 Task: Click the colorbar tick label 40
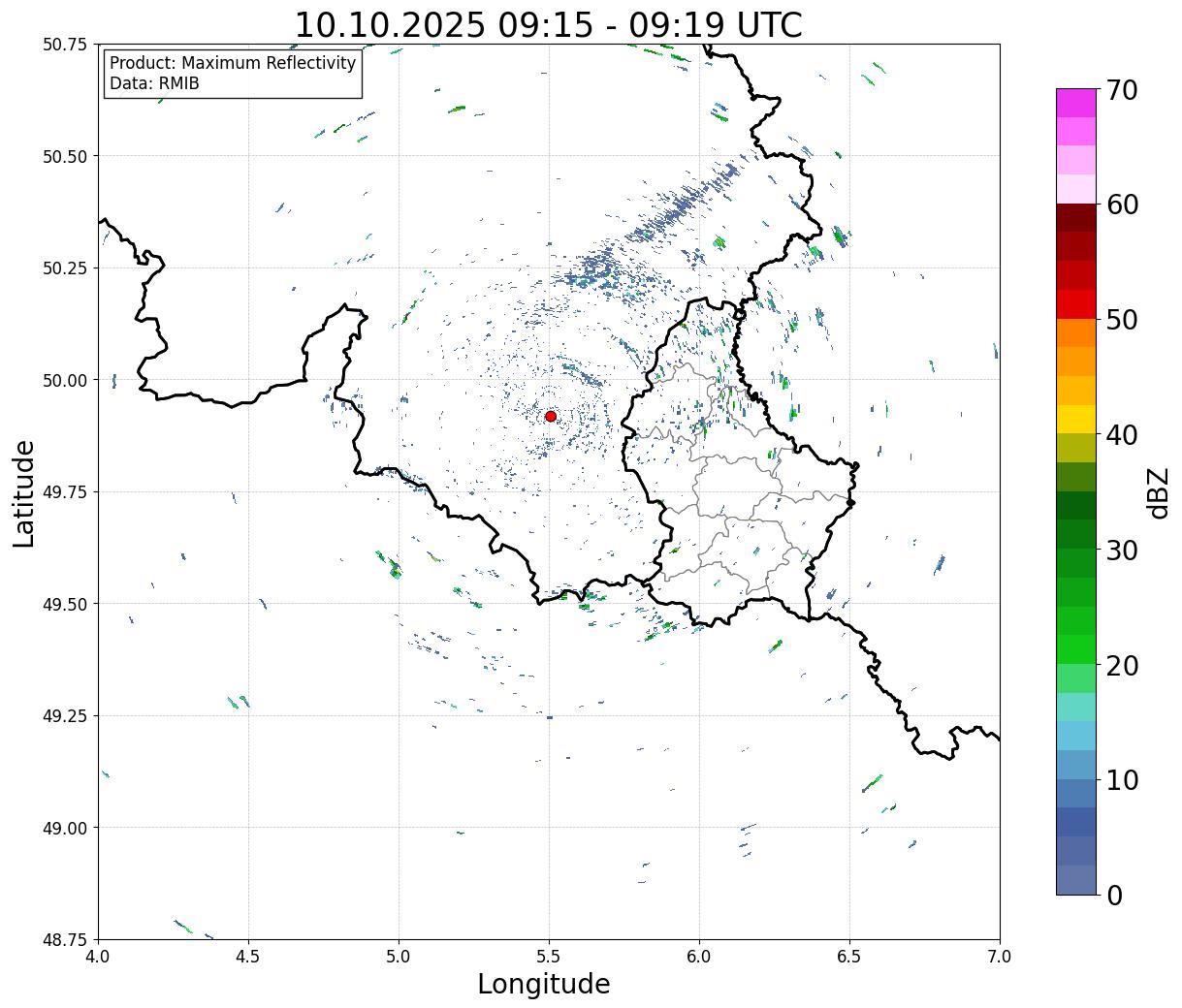(x=1122, y=434)
